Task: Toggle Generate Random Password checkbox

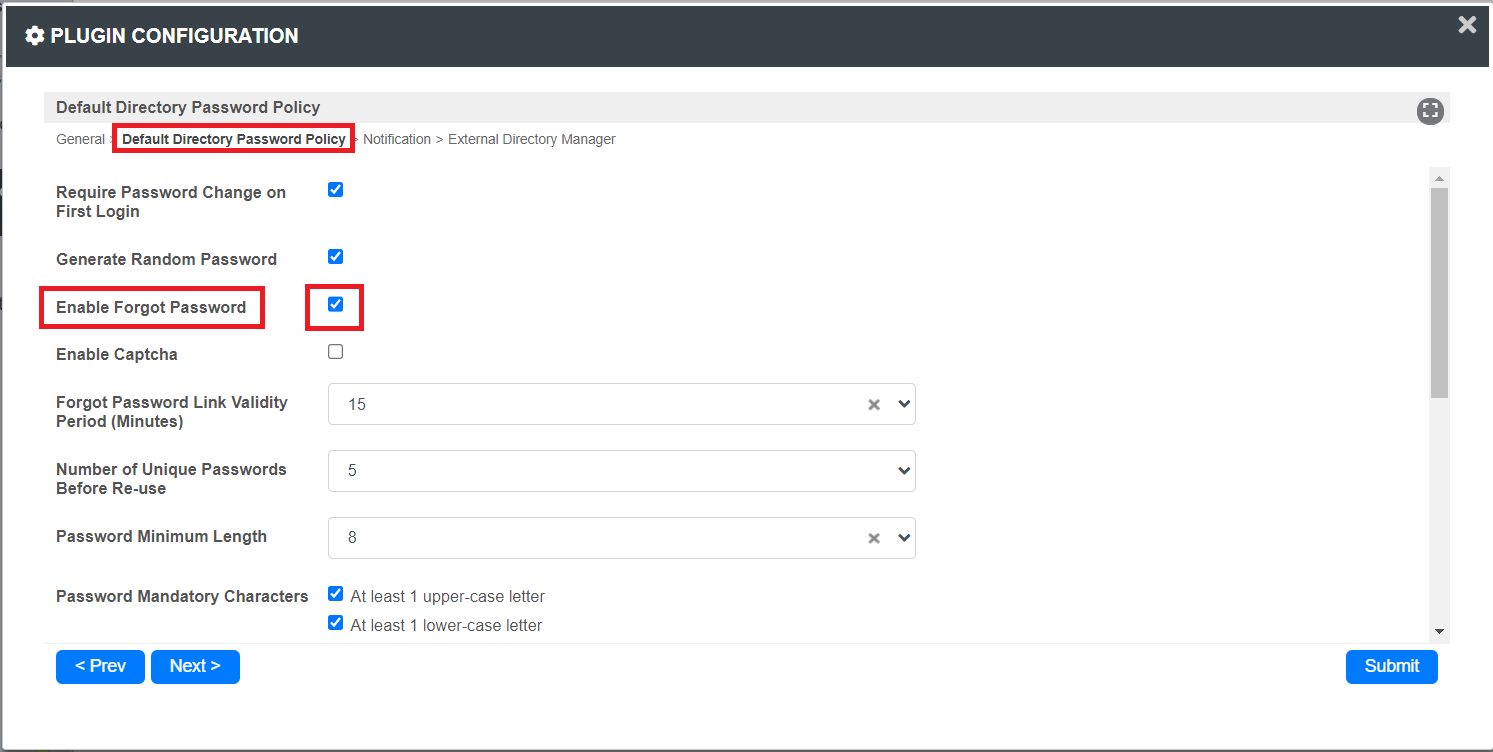Action: (336, 257)
